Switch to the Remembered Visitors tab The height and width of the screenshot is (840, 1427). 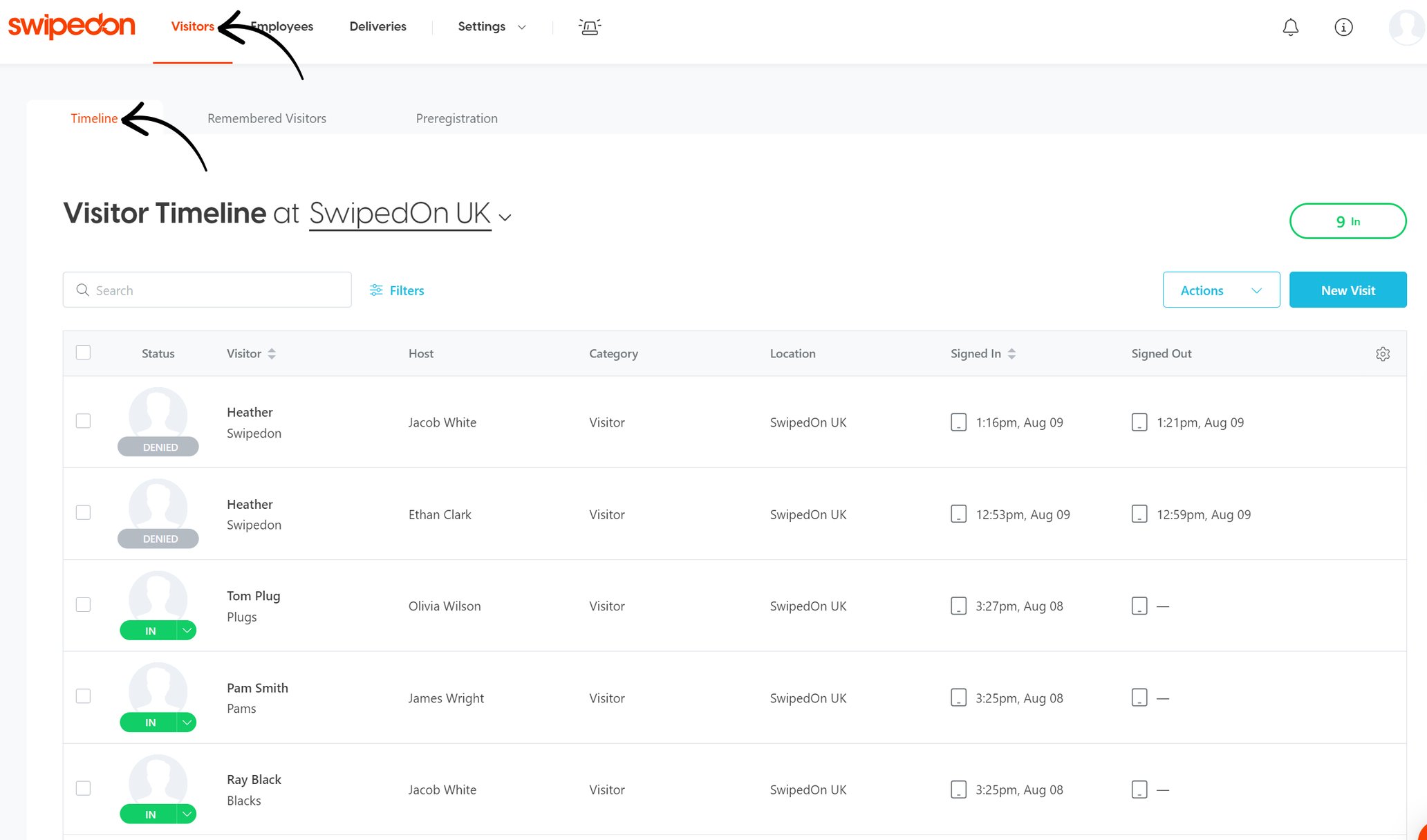(267, 118)
